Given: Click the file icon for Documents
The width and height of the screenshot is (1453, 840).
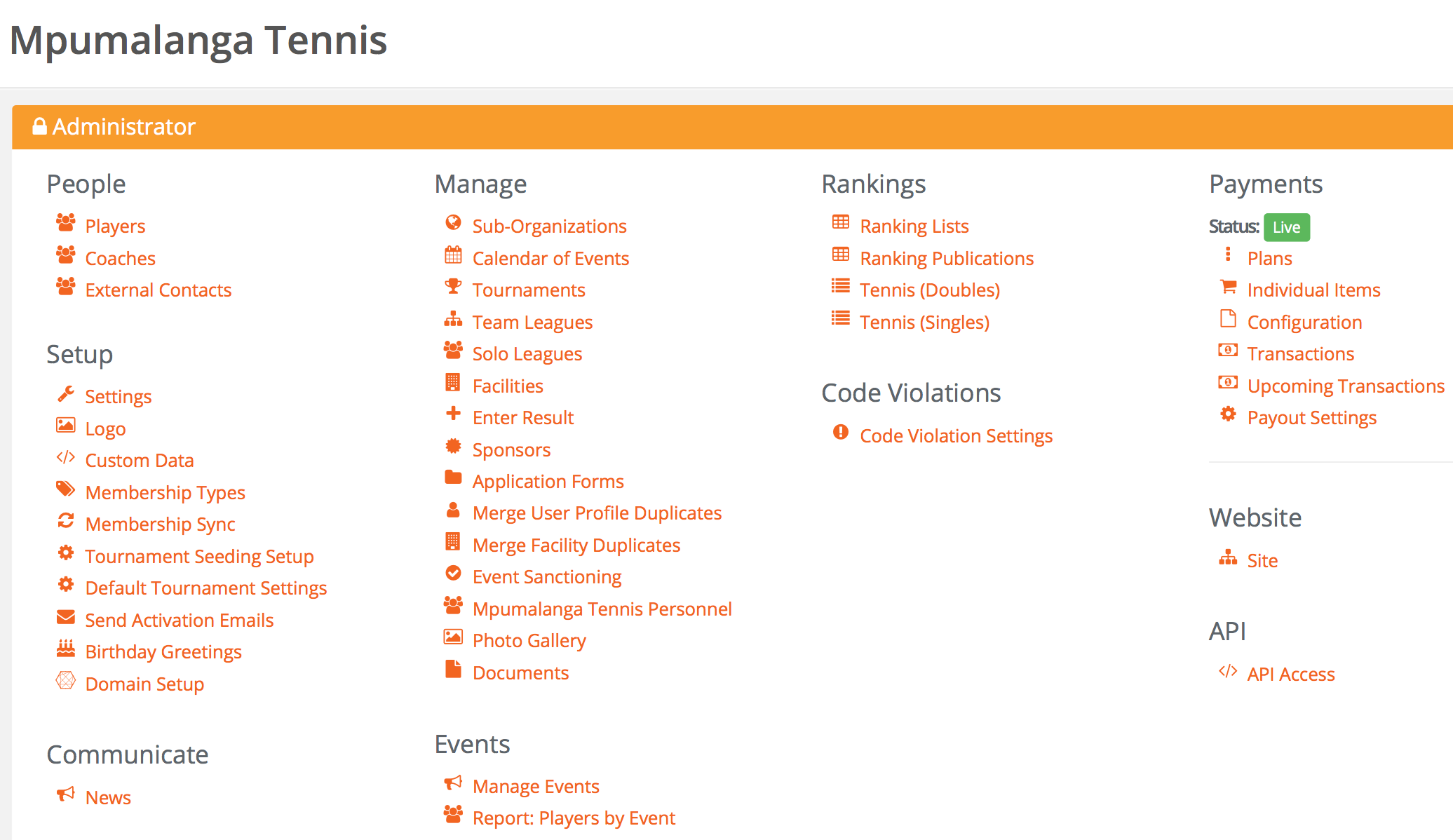Looking at the screenshot, I should point(454,670).
